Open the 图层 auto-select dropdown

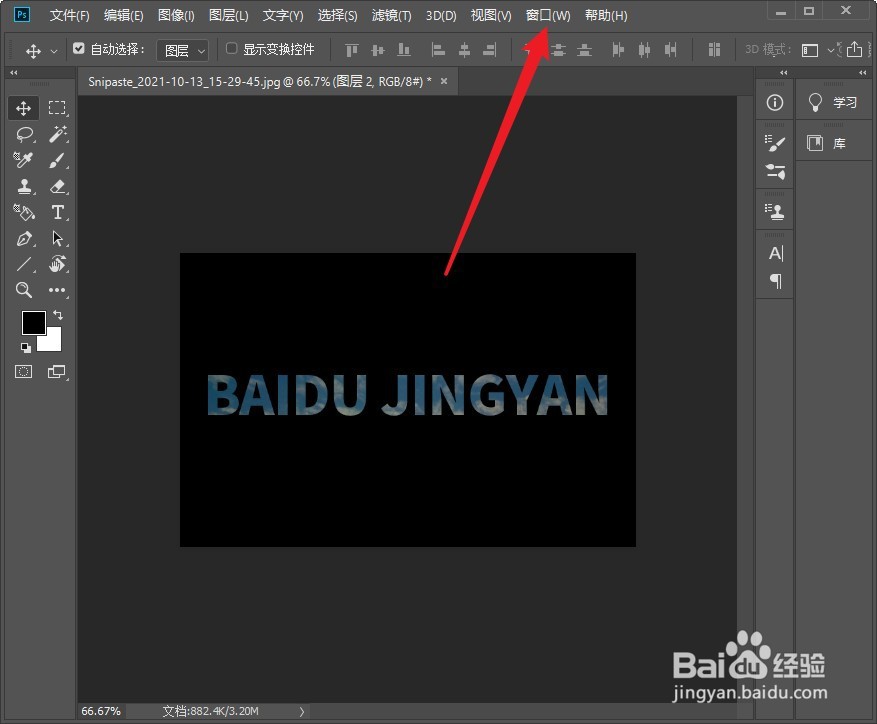click(183, 51)
